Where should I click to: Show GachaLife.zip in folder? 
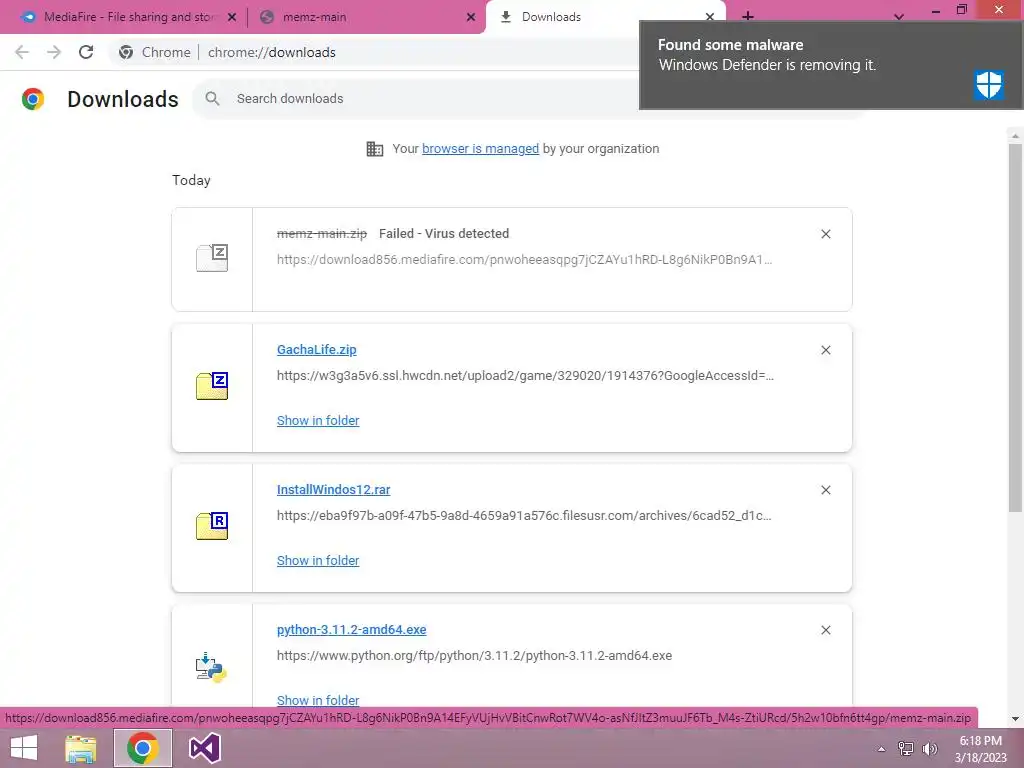point(318,421)
